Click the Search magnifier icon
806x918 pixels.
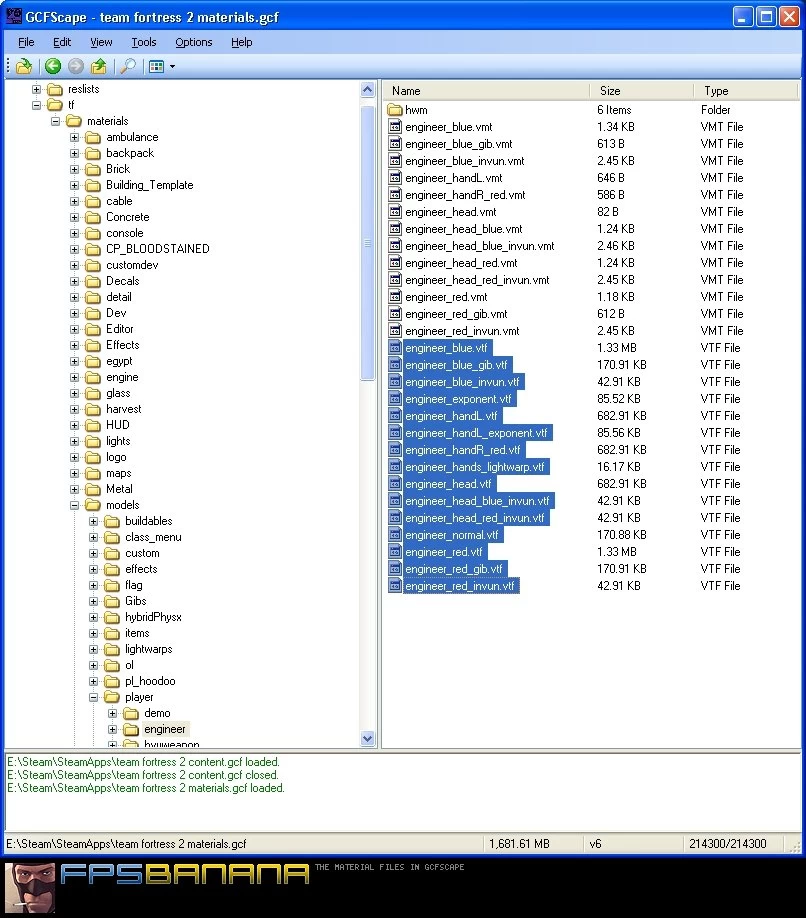point(128,66)
